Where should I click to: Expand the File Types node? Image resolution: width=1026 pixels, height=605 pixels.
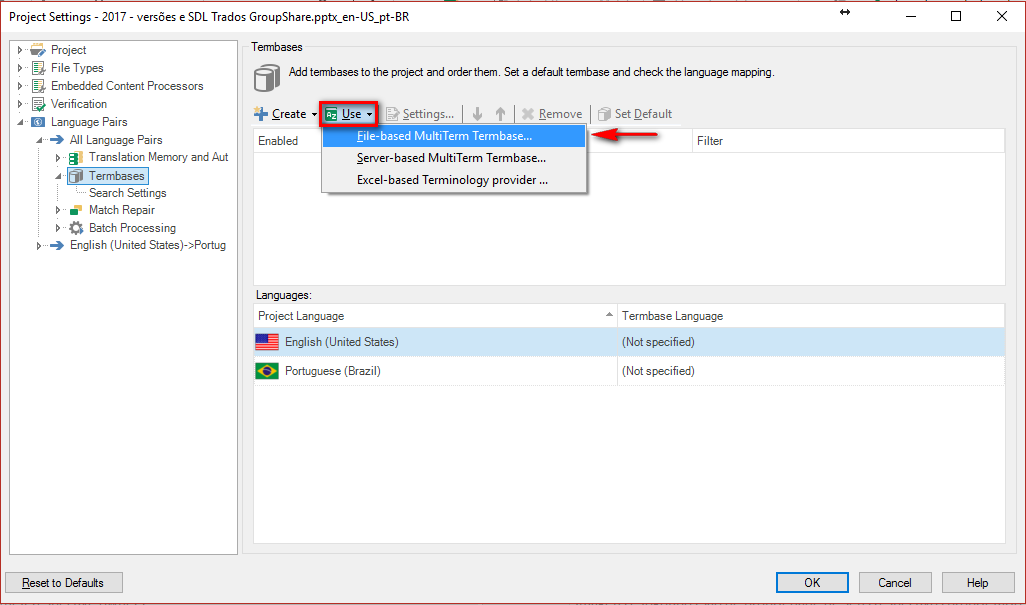coord(20,68)
